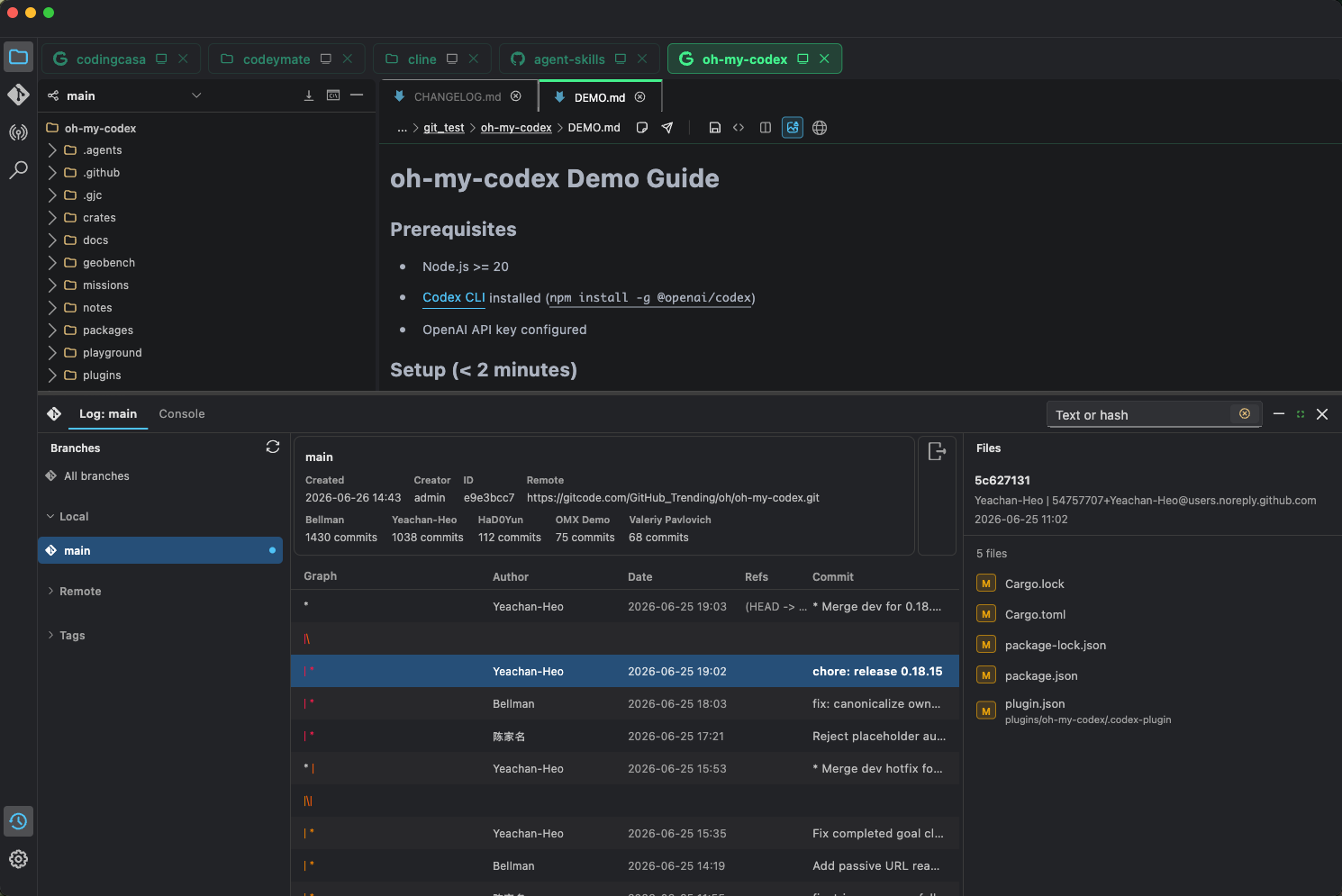Viewport: 1342px width, 896px height.
Task: Click the monitor icon on oh-my-codex tab
Action: (802, 59)
